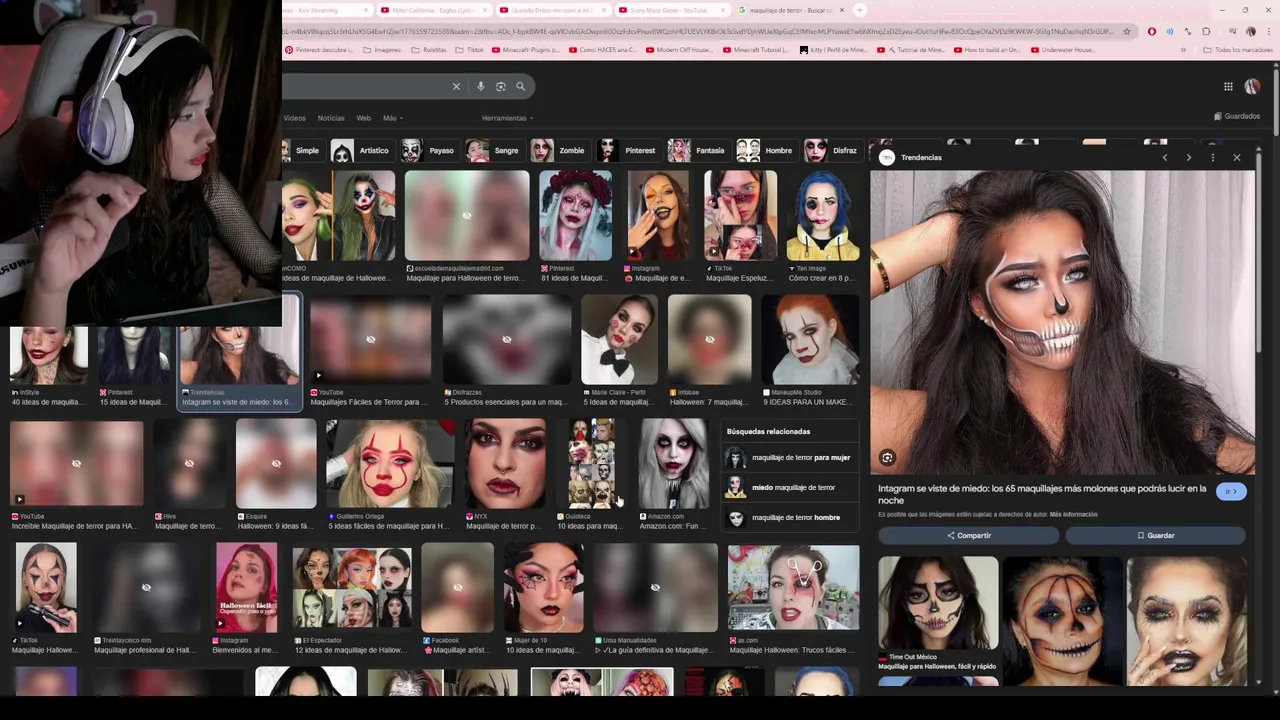Screen dimensions: 1280x720
Task: Search inside image with Lens overlay icon
Action: [x=887, y=458]
